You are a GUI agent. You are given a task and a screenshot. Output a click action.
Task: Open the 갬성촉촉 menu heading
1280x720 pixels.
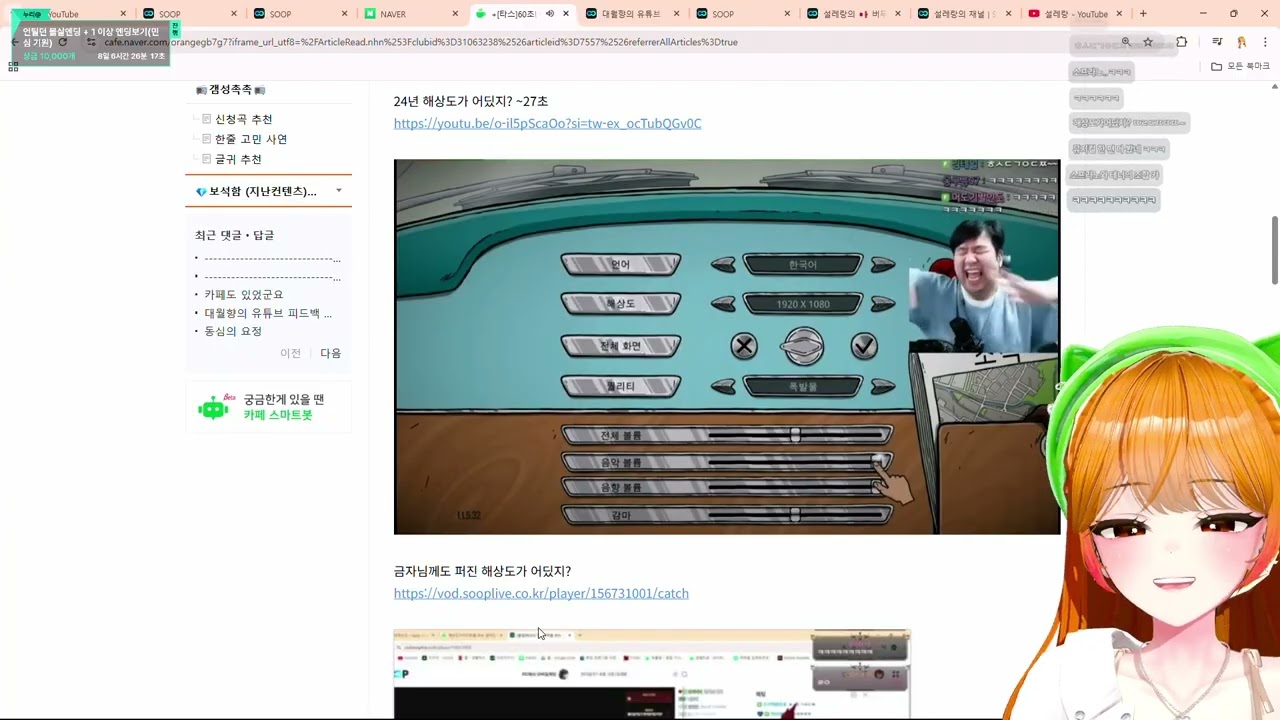point(230,90)
